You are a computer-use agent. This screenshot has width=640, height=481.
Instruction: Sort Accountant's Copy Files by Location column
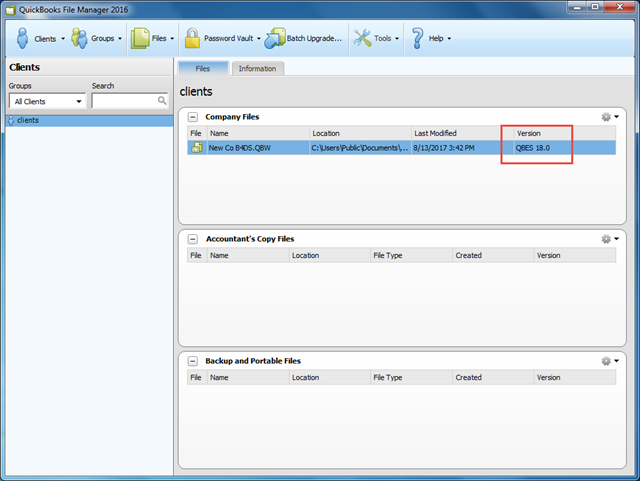[330, 255]
